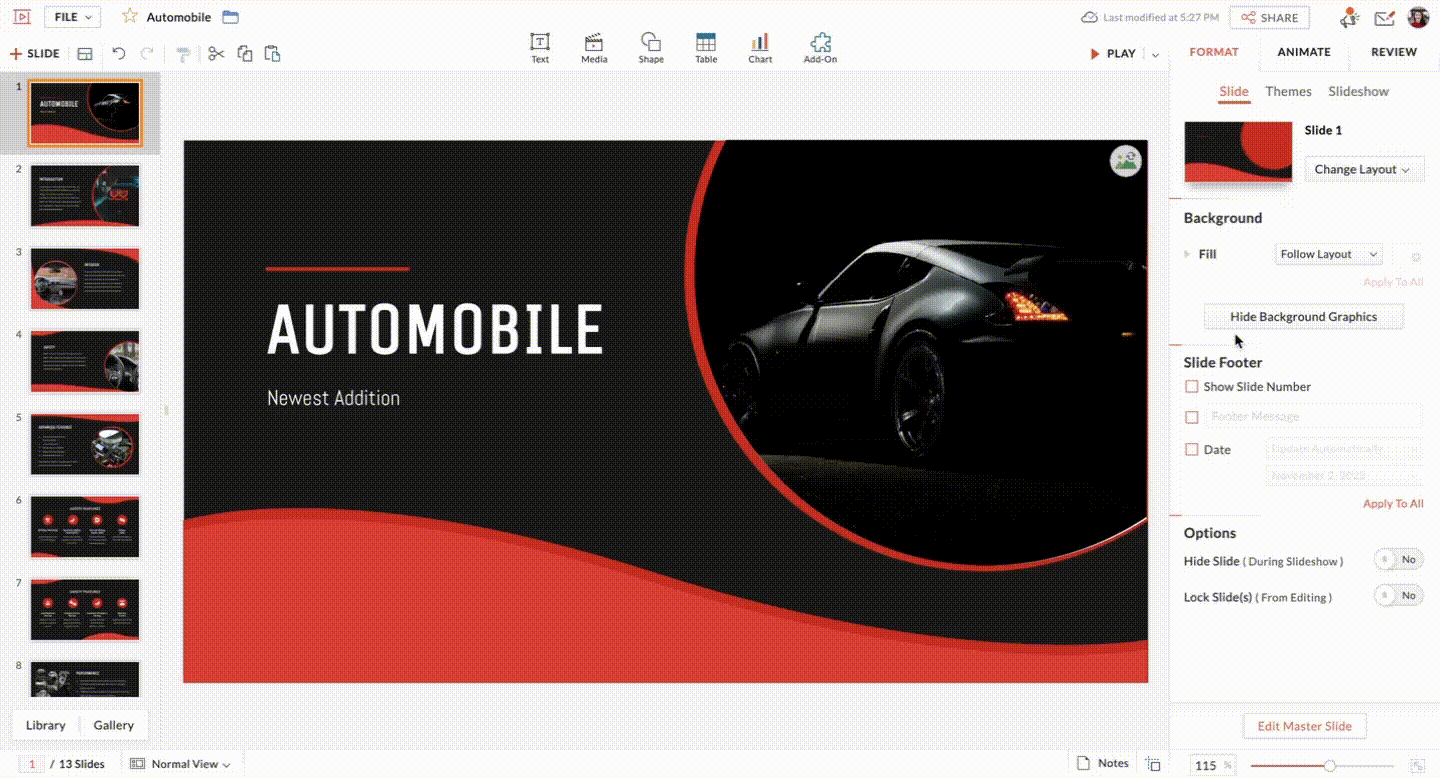
Task: Open the feedback envelope icon
Action: click(x=1384, y=18)
